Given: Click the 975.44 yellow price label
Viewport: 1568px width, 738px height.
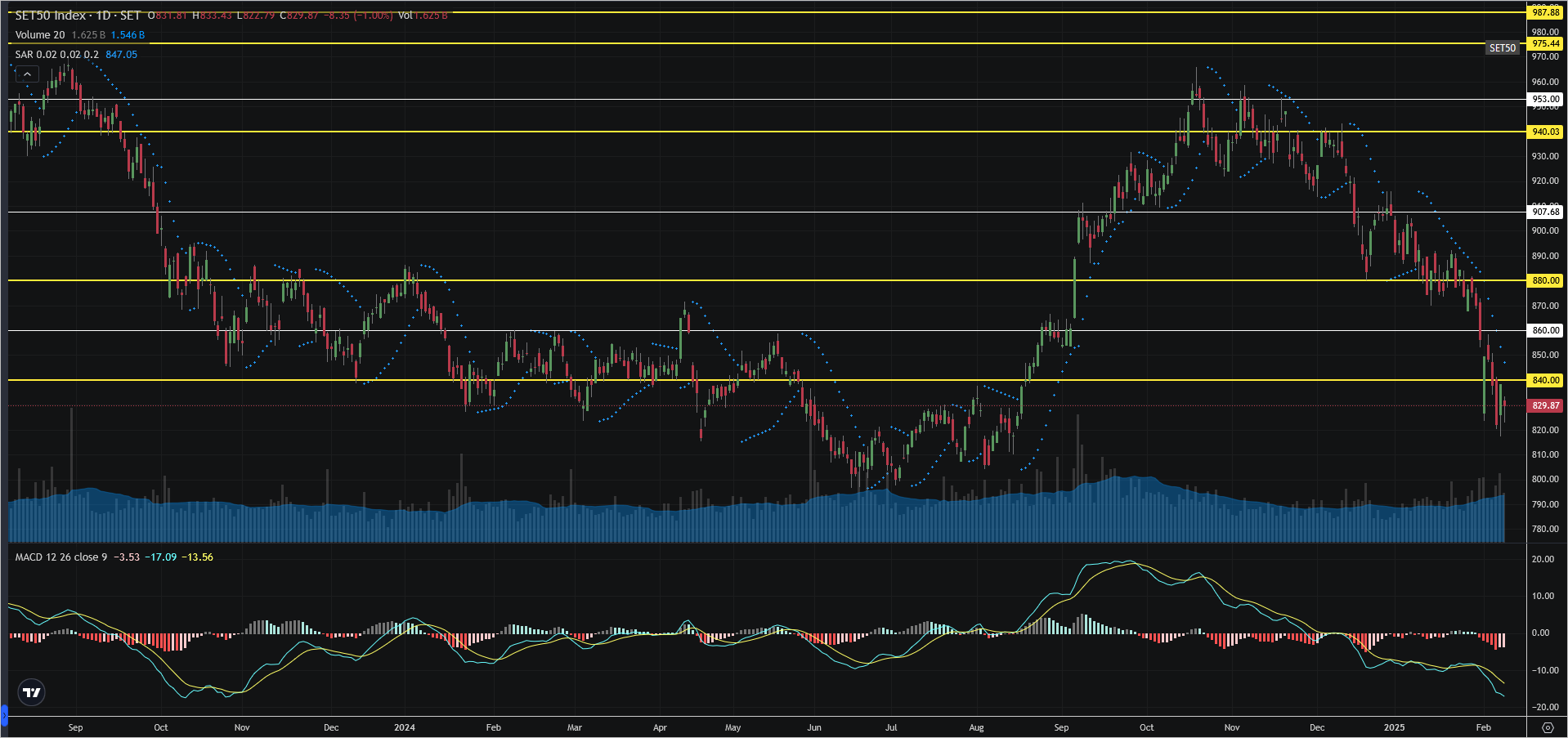Looking at the screenshot, I should pos(1545,43).
